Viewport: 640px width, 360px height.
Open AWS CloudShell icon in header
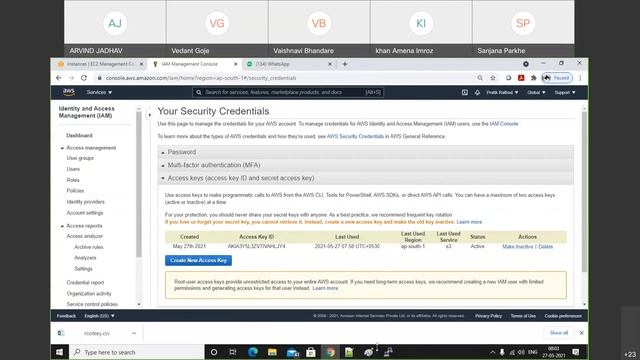point(464,93)
